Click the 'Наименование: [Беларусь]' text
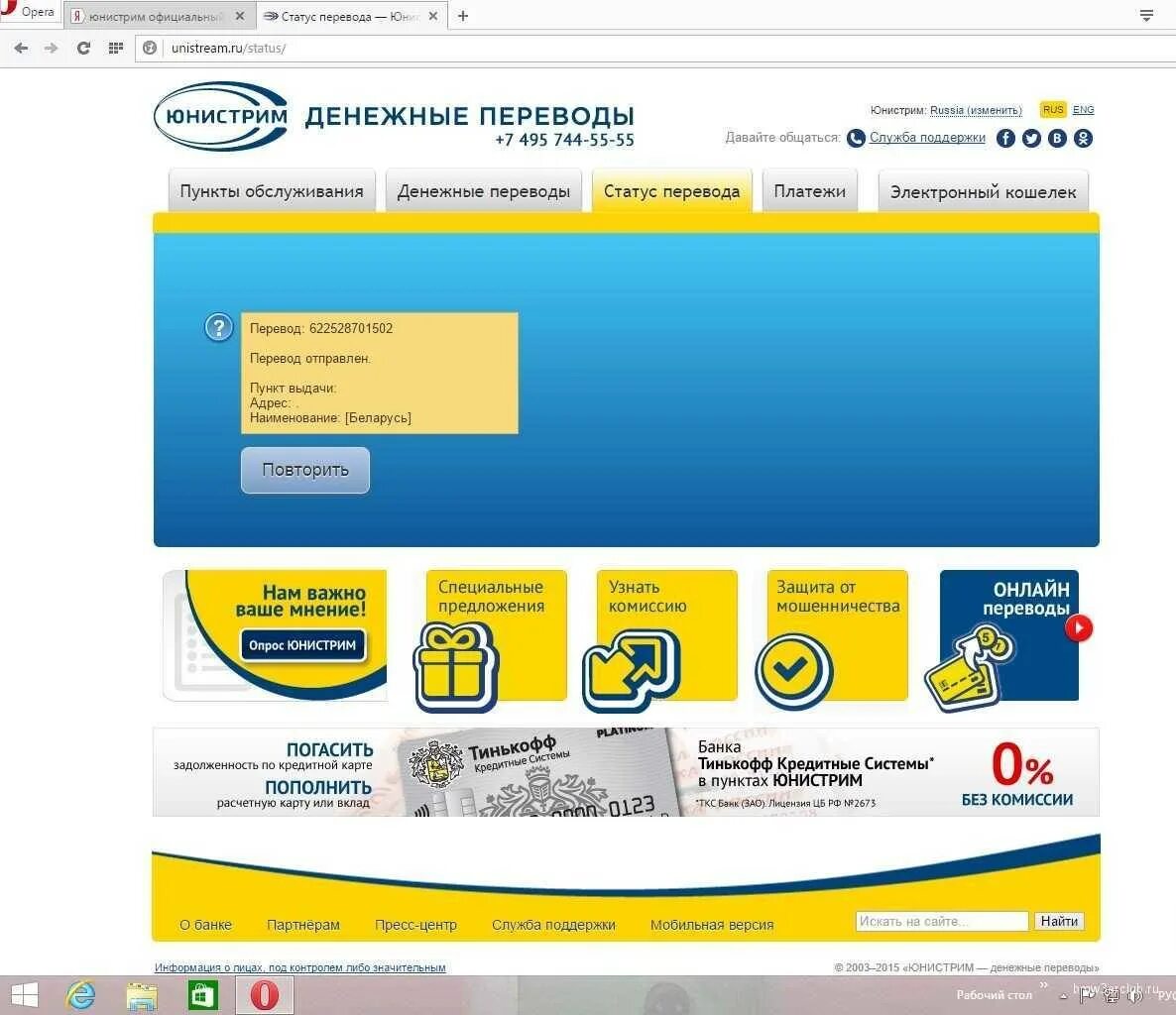 330,417
